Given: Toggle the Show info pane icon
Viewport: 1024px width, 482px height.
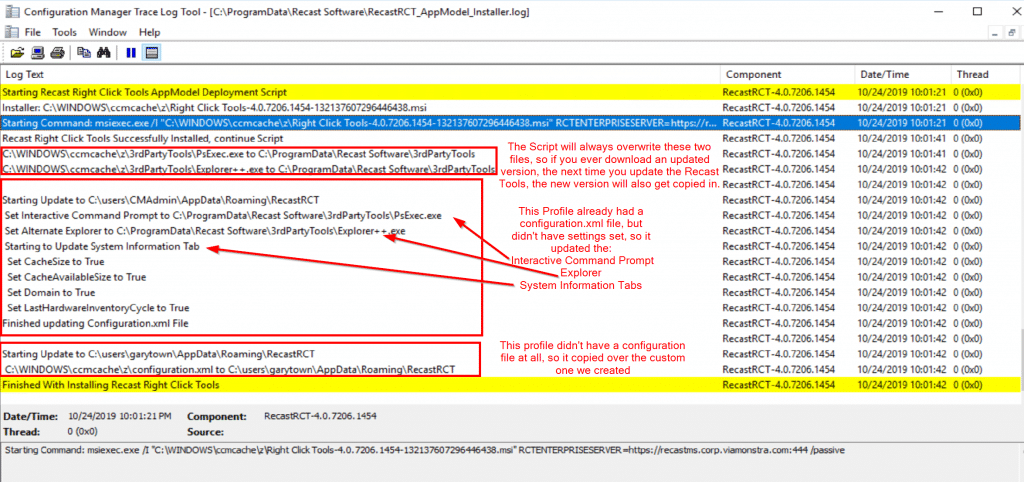Looking at the screenshot, I should tap(151, 52).
